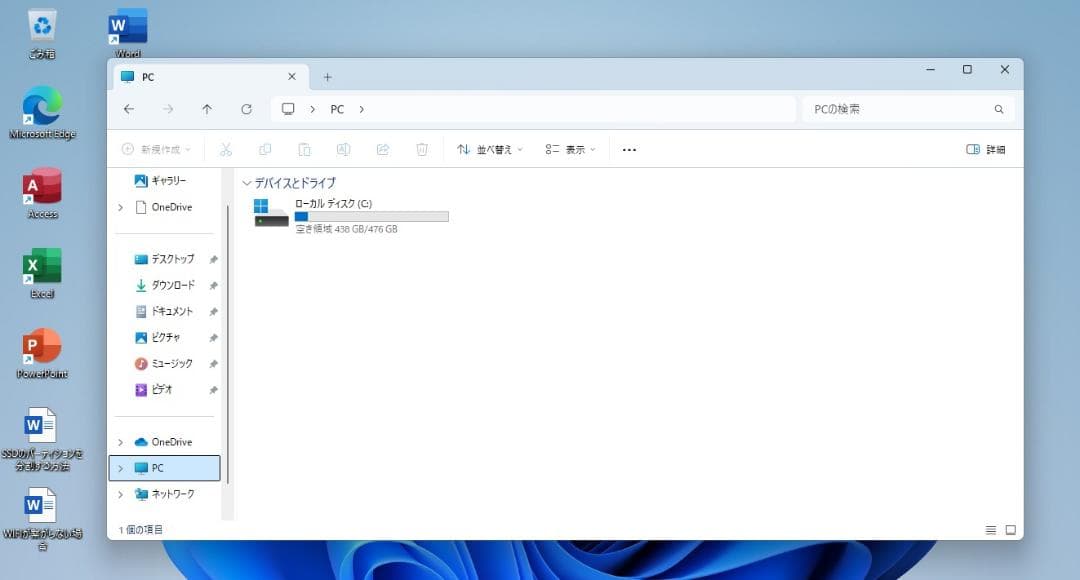
Task: Open the Share icon in the toolbar
Action: pyautogui.click(x=383, y=148)
